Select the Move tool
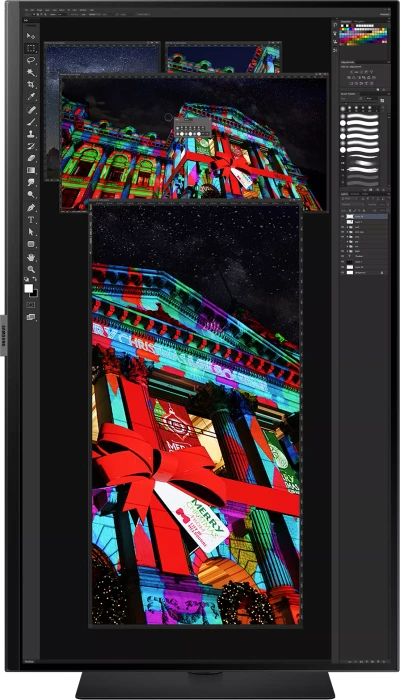Viewport: 400px width, 700px height. click(31, 36)
